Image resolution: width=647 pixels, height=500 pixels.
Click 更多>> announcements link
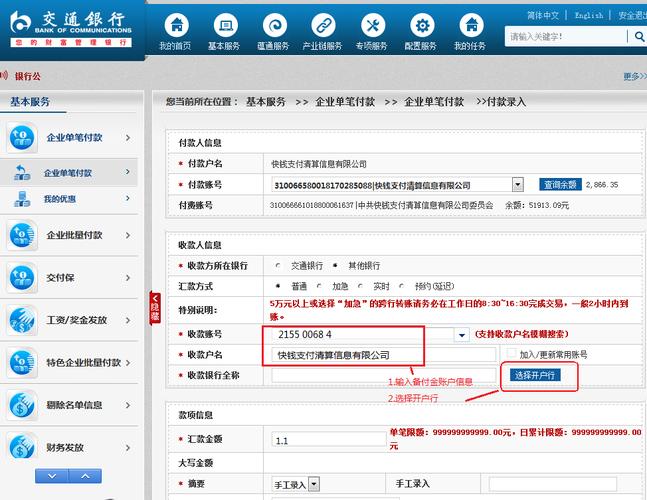[635, 76]
